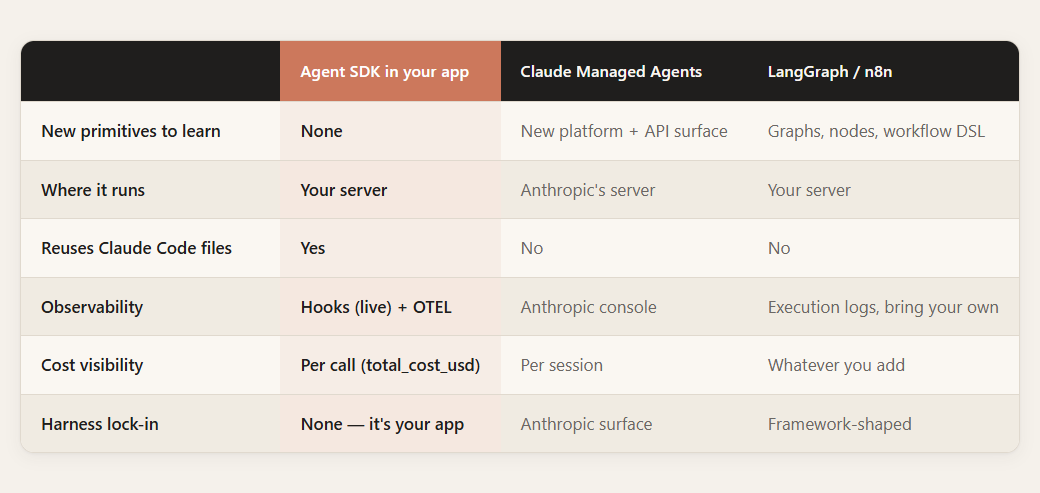Click 'No' in the LangGraph / n8n column
The height and width of the screenshot is (493, 1040).
pyautogui.click(x=779, y=248)
